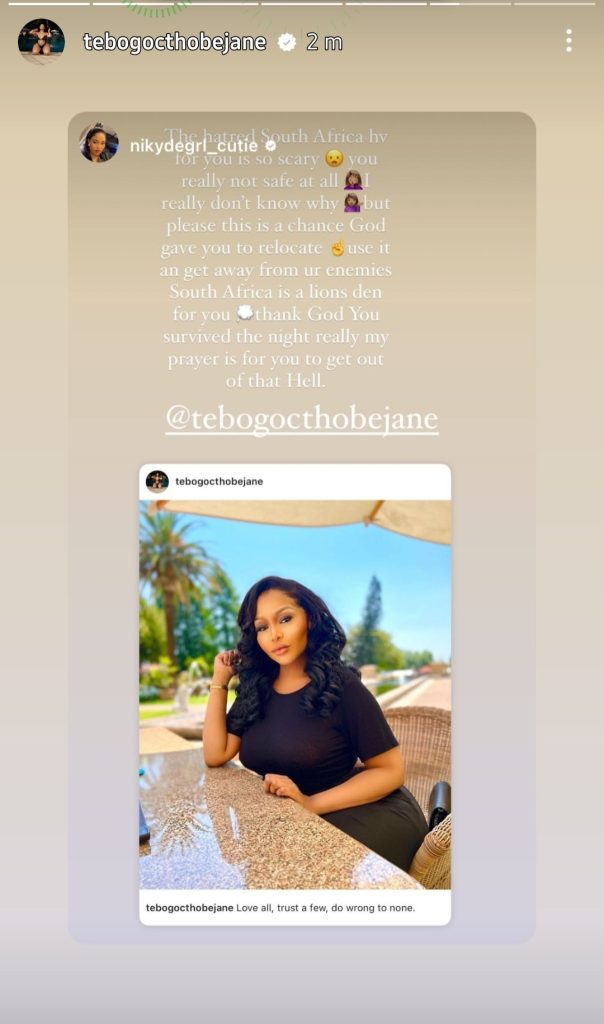The image size is (604, 1024).
Task: Tap the bold tebogocthobejane name in caption
Action: (189, 908)
